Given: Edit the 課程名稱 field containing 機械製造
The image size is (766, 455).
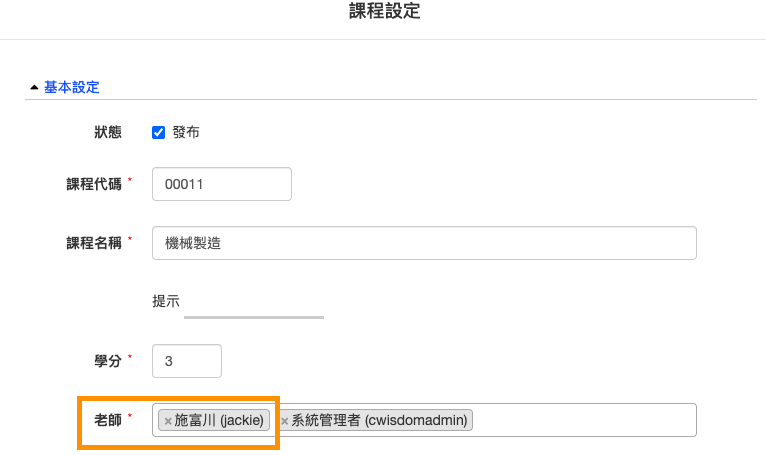Looking at the screenshot, I should click(x=424, y=243).
